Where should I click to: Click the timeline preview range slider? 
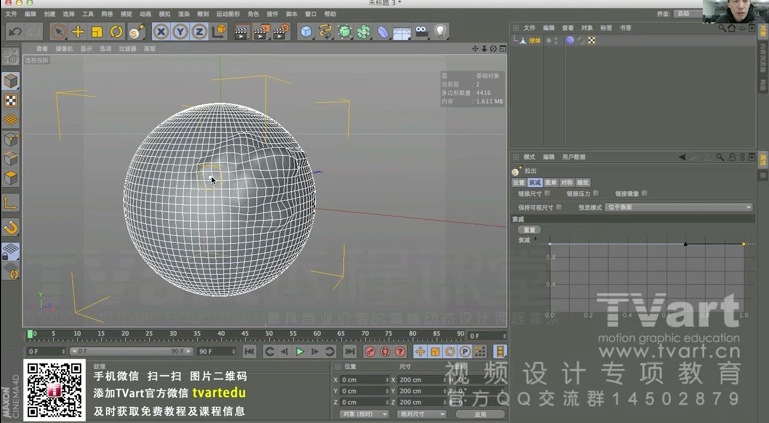tap(131, 351)
